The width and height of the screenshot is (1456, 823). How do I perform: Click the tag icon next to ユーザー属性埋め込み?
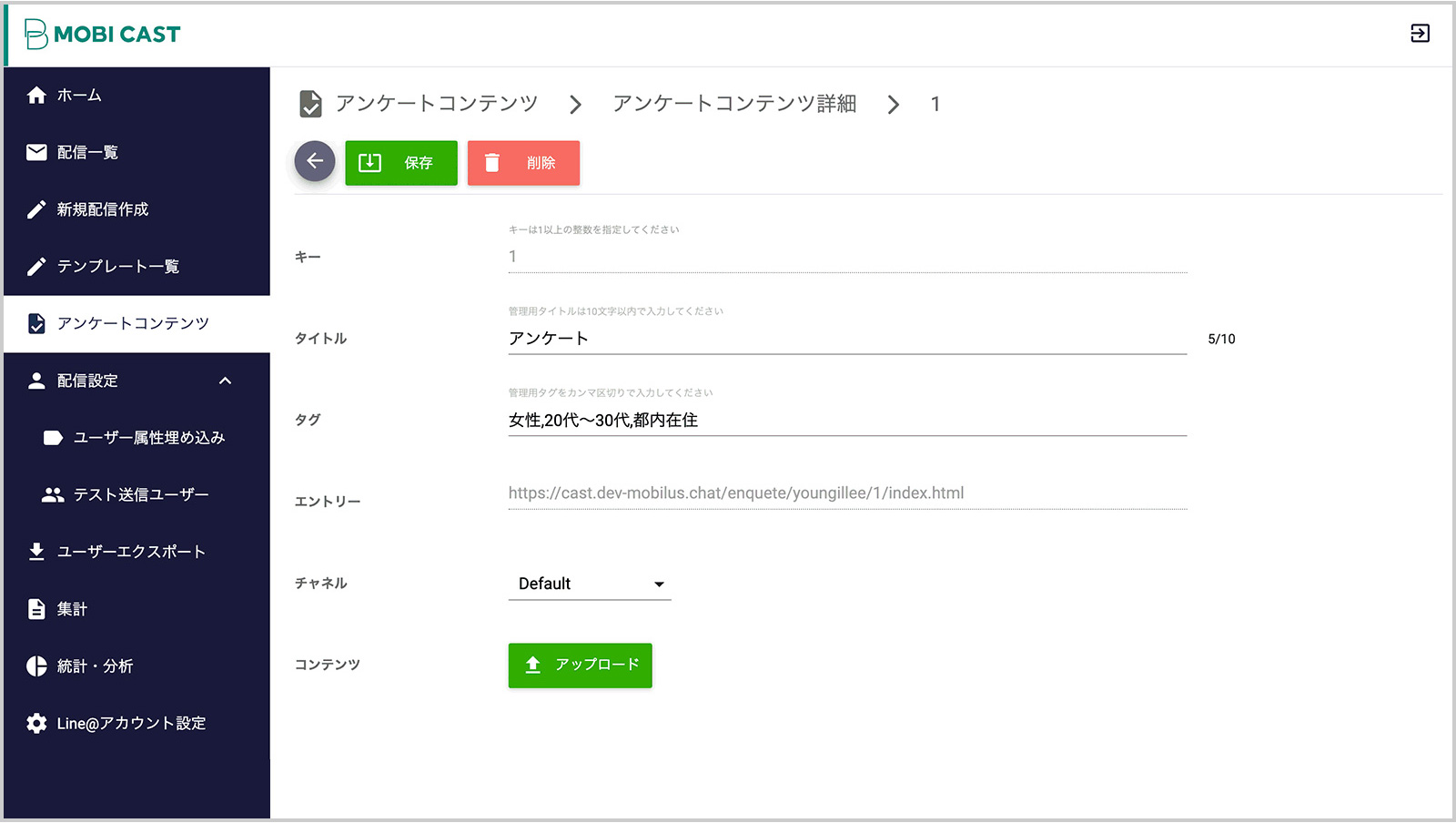[x=53, y=438]
